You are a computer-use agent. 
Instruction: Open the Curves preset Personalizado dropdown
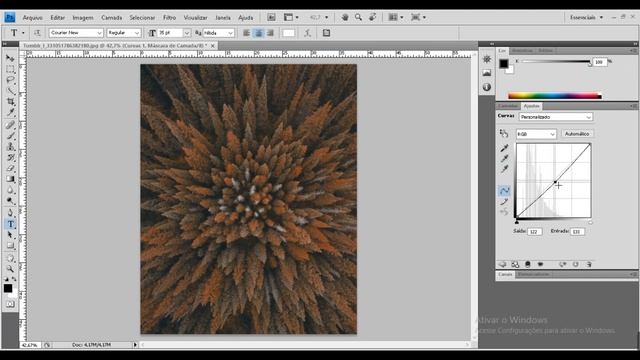coord(556,117)
